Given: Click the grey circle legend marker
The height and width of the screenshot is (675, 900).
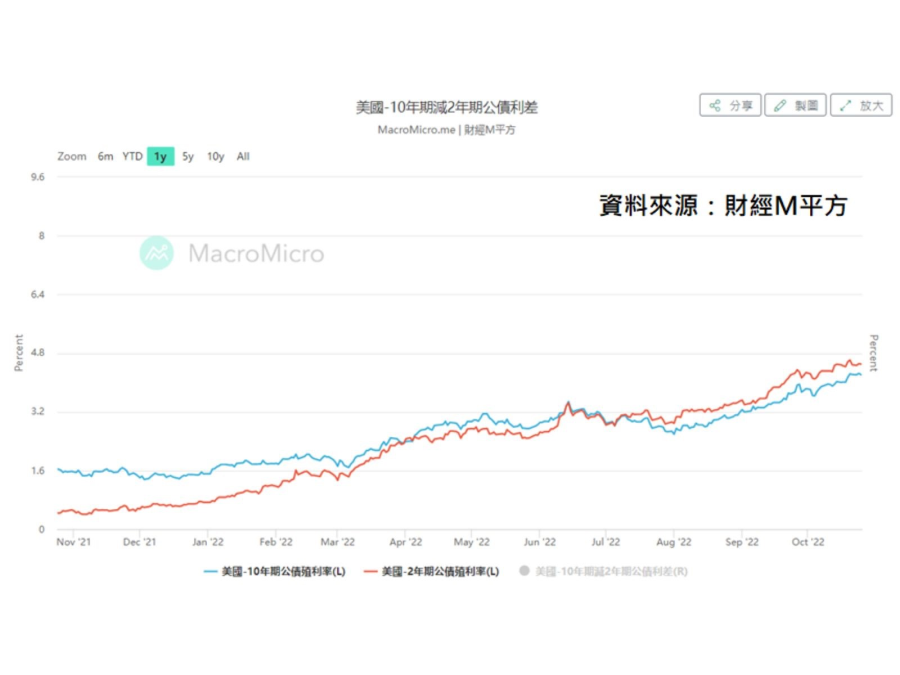Looking at the screenshot, I should pyautogui.click(x=524, y=571).
